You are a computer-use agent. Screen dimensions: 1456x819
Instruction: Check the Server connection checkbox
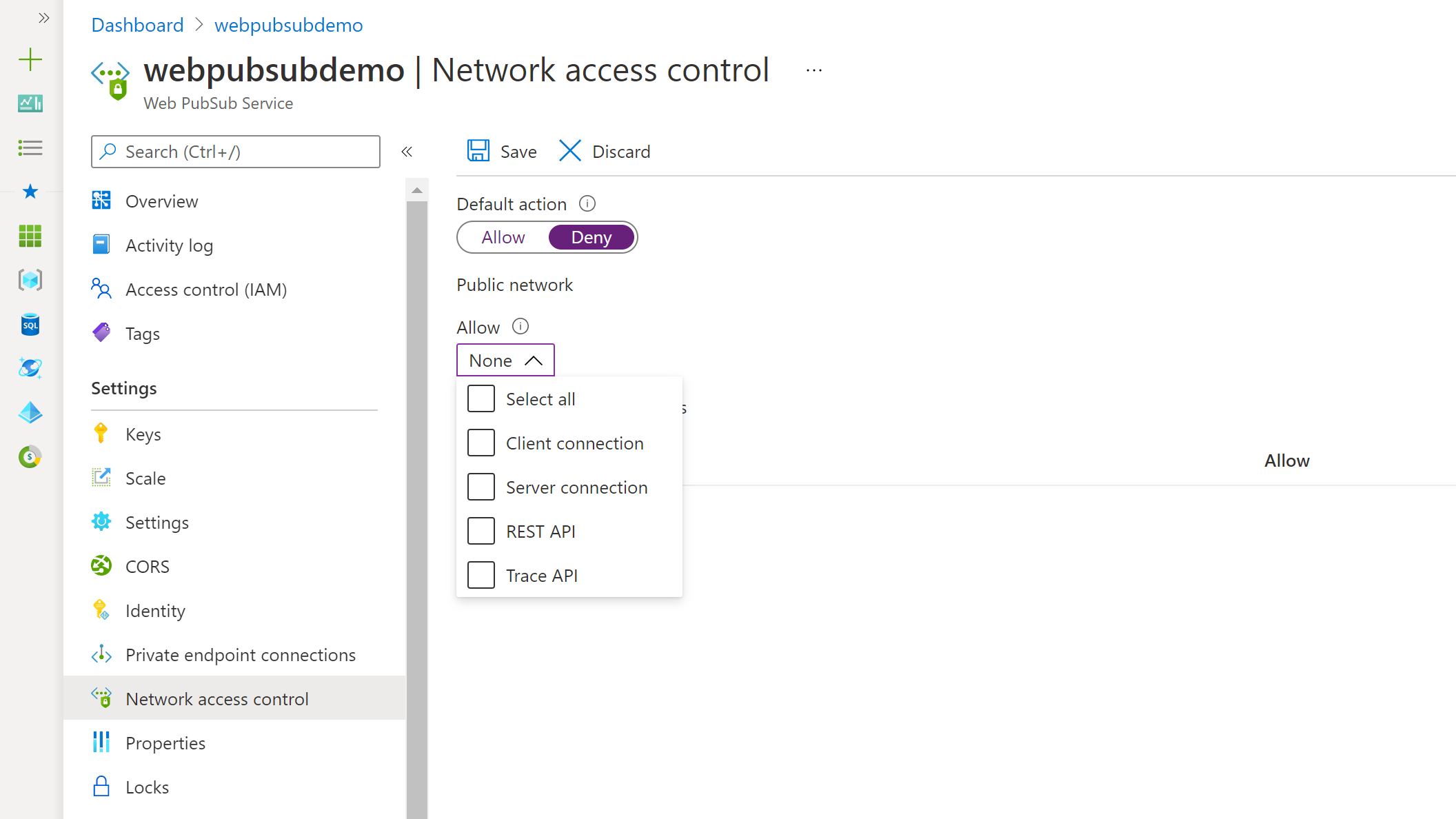(x=480, y=487)
